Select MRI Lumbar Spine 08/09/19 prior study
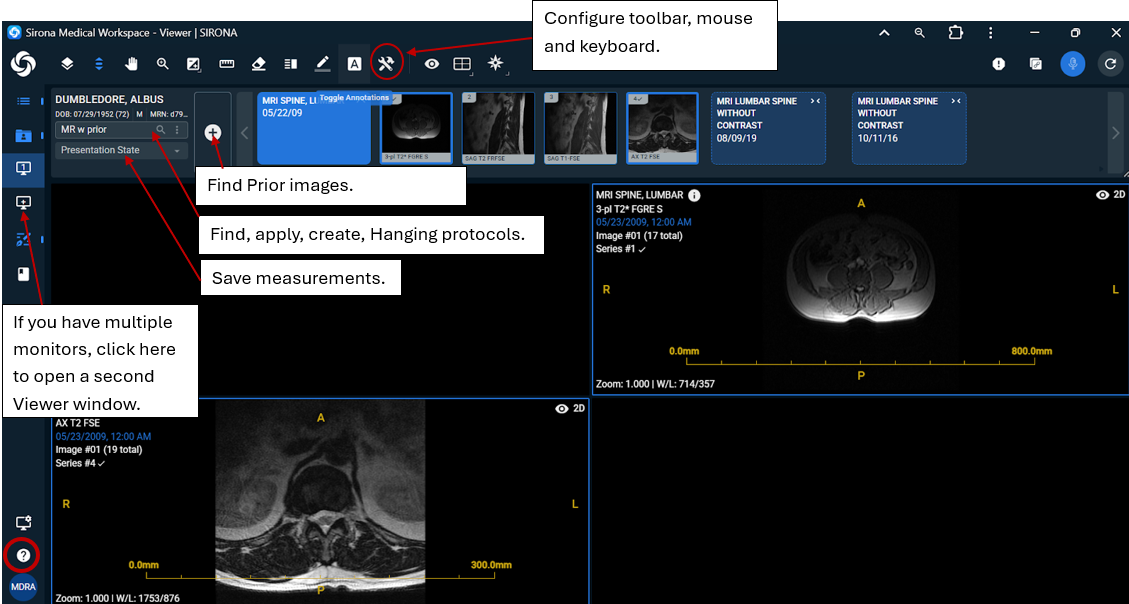 click(x=768, y=128)
